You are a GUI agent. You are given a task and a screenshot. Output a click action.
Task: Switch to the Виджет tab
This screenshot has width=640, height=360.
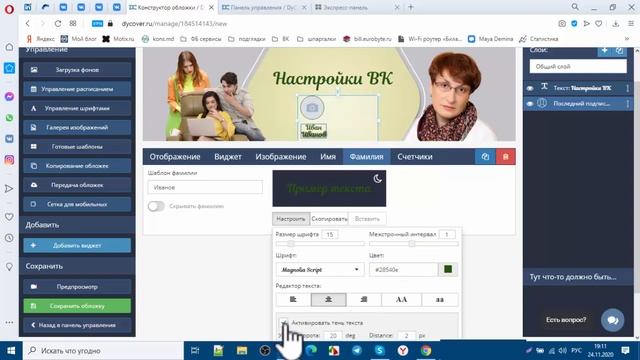coord(228,157)
